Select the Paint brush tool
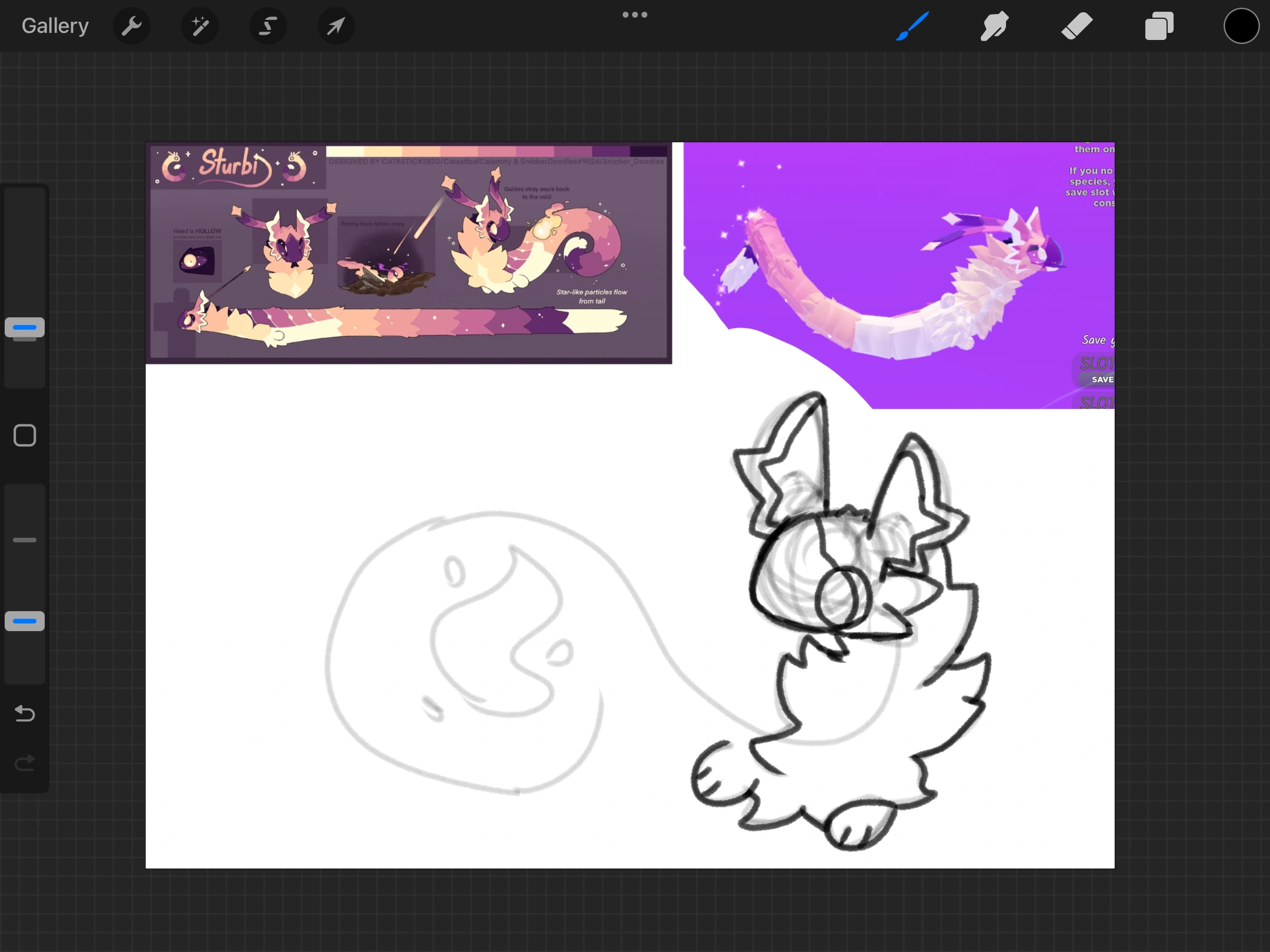Viewport: 1270px width, 952px height. (913, 25)
